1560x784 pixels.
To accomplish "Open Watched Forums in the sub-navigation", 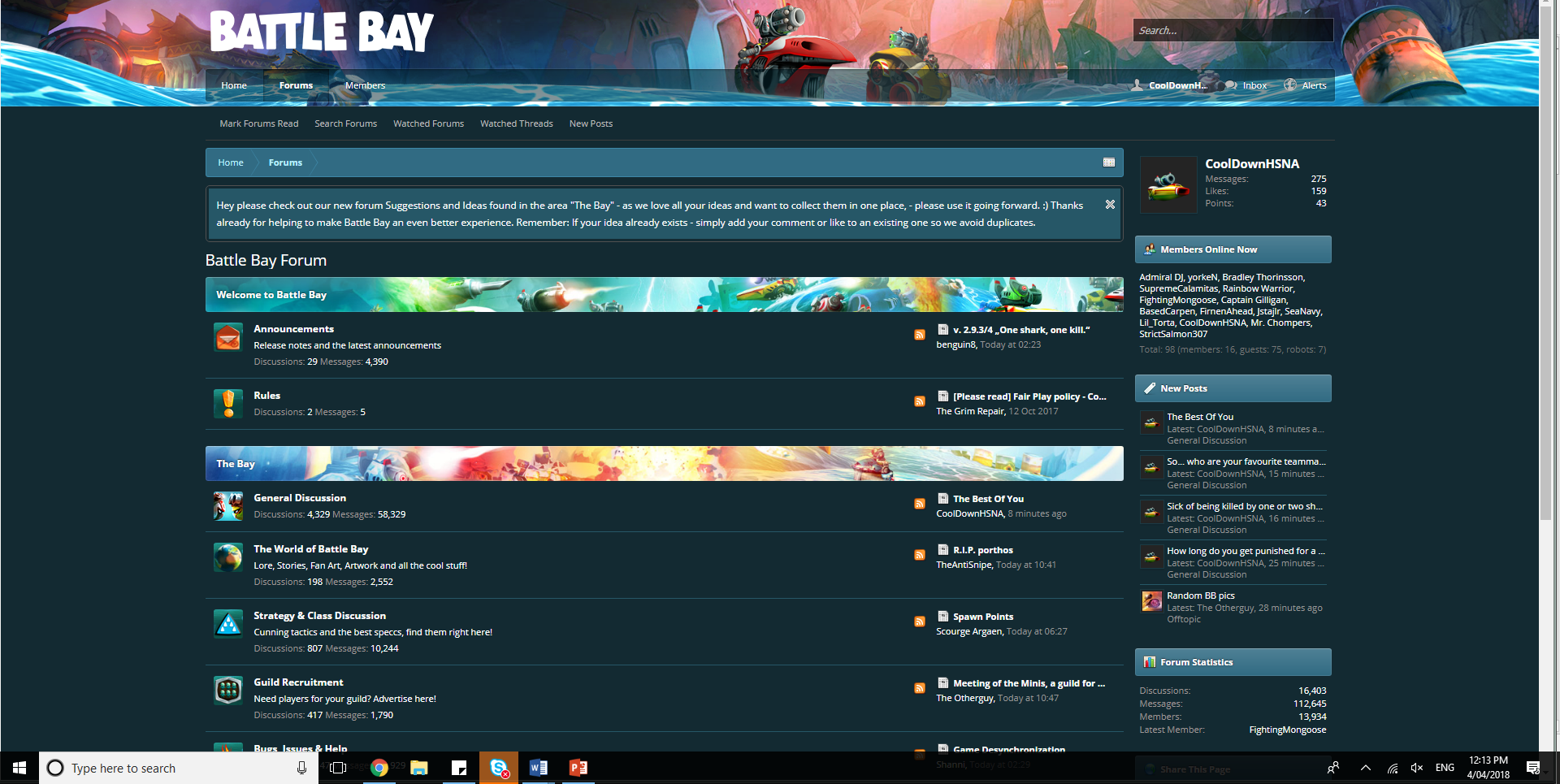I will 429,123.
